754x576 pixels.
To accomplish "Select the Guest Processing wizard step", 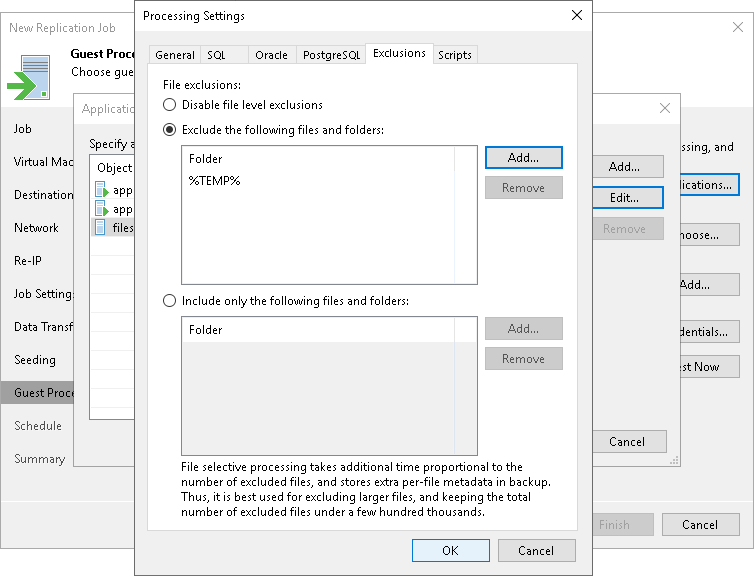I will coord(38,393).
